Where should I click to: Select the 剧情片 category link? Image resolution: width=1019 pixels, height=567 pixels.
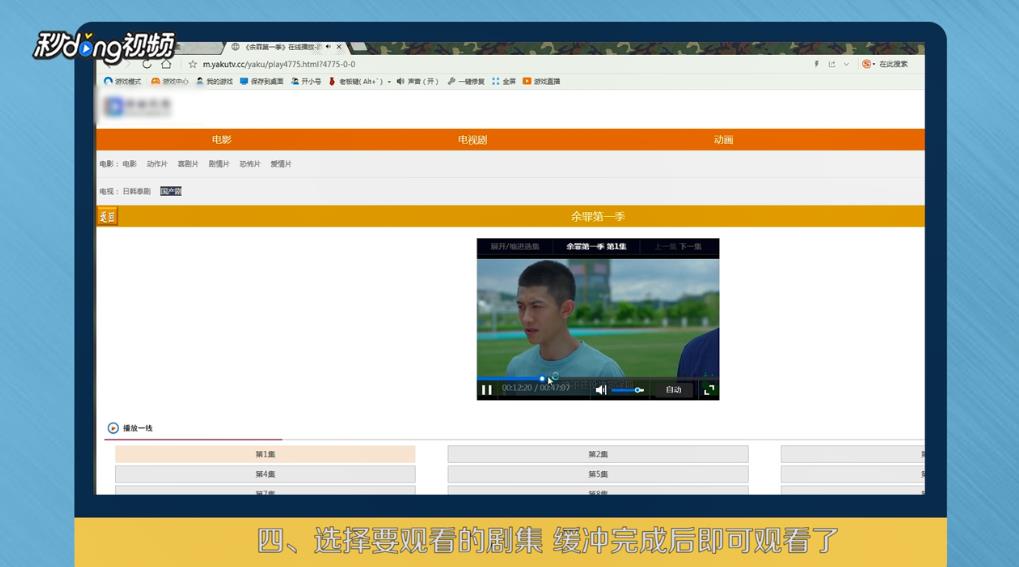(x=219, y=164)
